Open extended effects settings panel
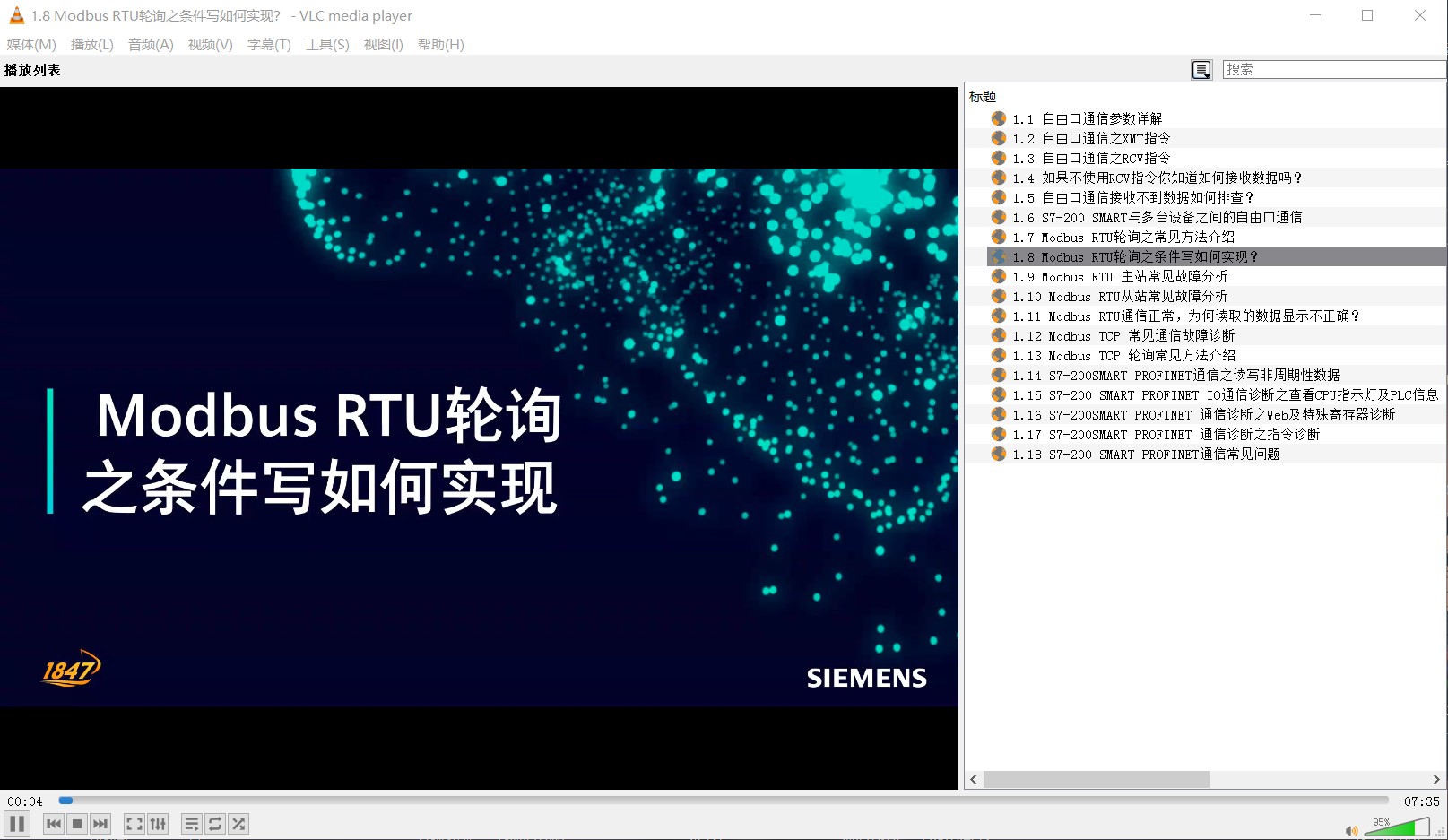Screen dimensions: 1448x840 click(158, 824)
